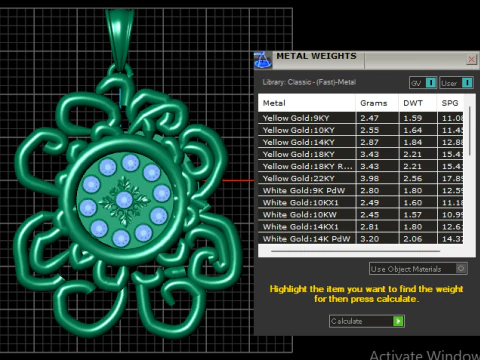Click the pendant bail loop at top
The height and width of the screenshot is (360, 480).
click(x=120, y=38)
